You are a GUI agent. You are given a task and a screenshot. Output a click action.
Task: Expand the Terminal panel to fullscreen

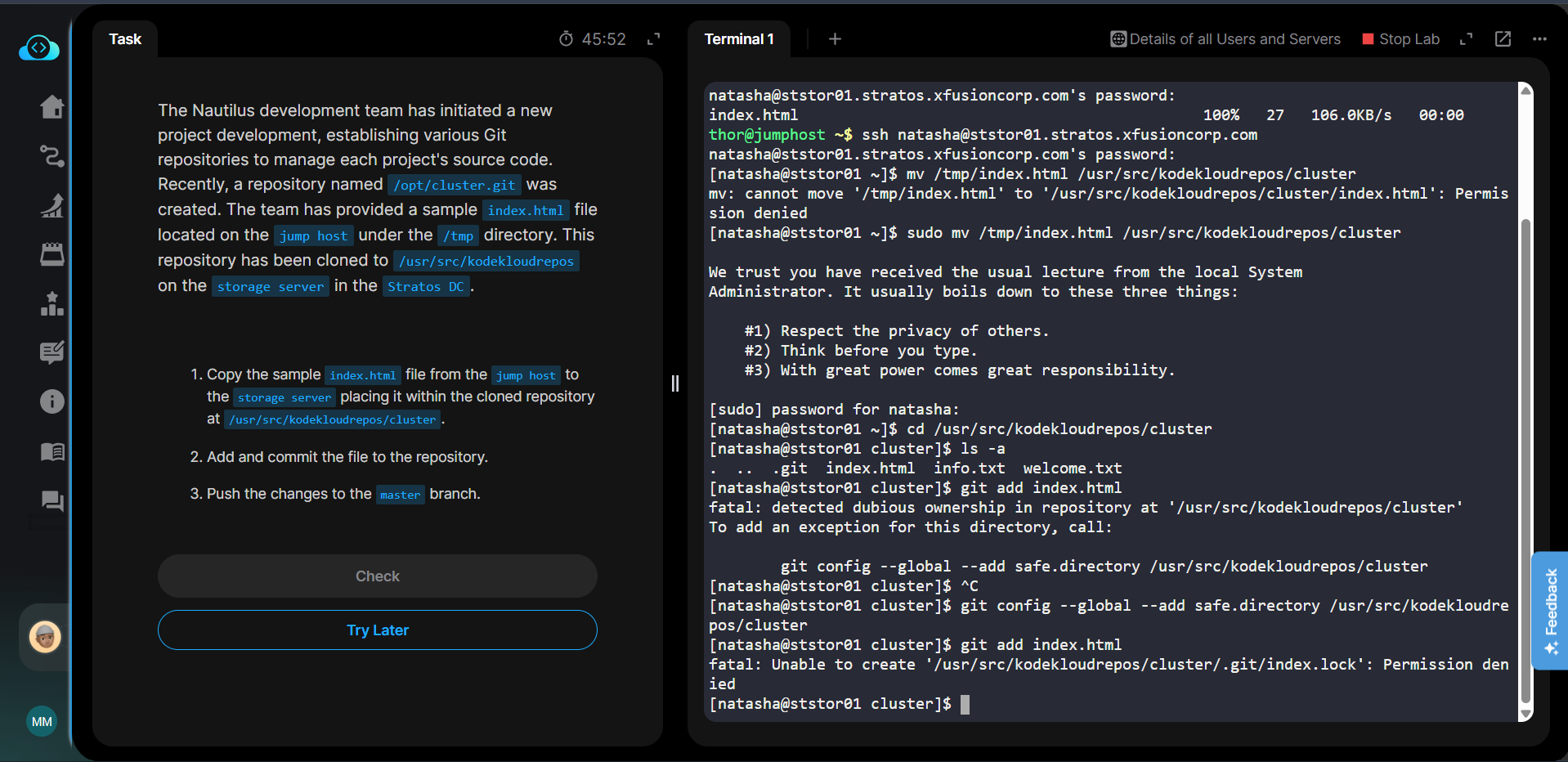(x=1466, y=39)
